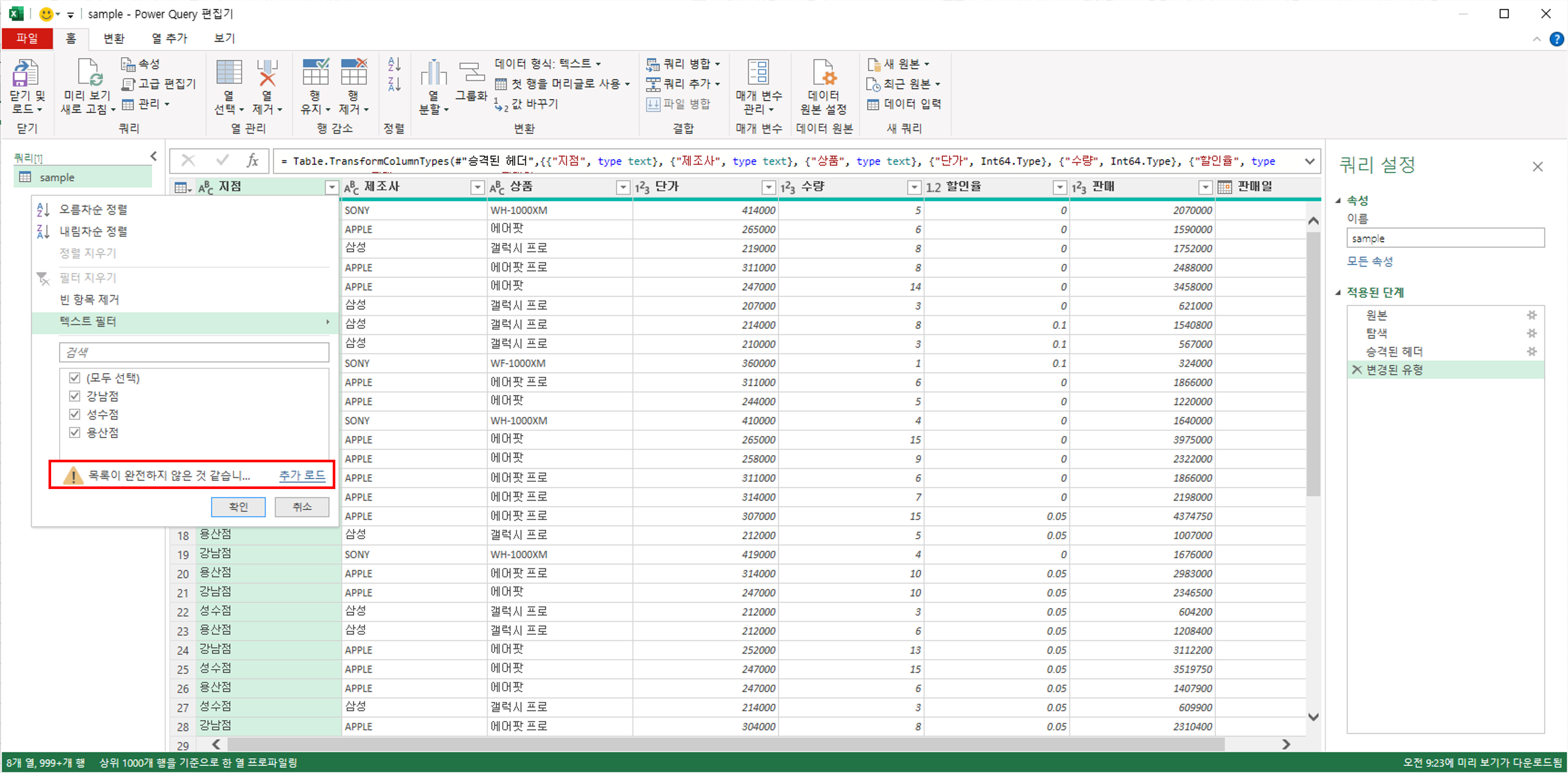Click the sort ascending A-Z ribbon icon
The height and width of the screenshot is (773, 1568).
[x=394, y=64]
